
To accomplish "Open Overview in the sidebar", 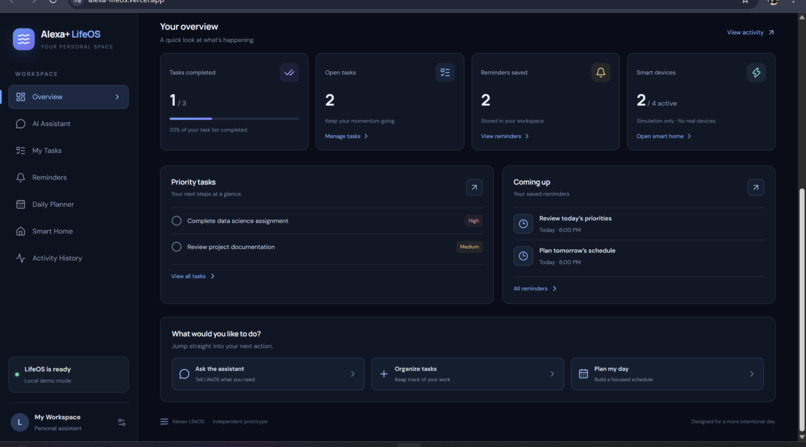I will coord(68,97).
